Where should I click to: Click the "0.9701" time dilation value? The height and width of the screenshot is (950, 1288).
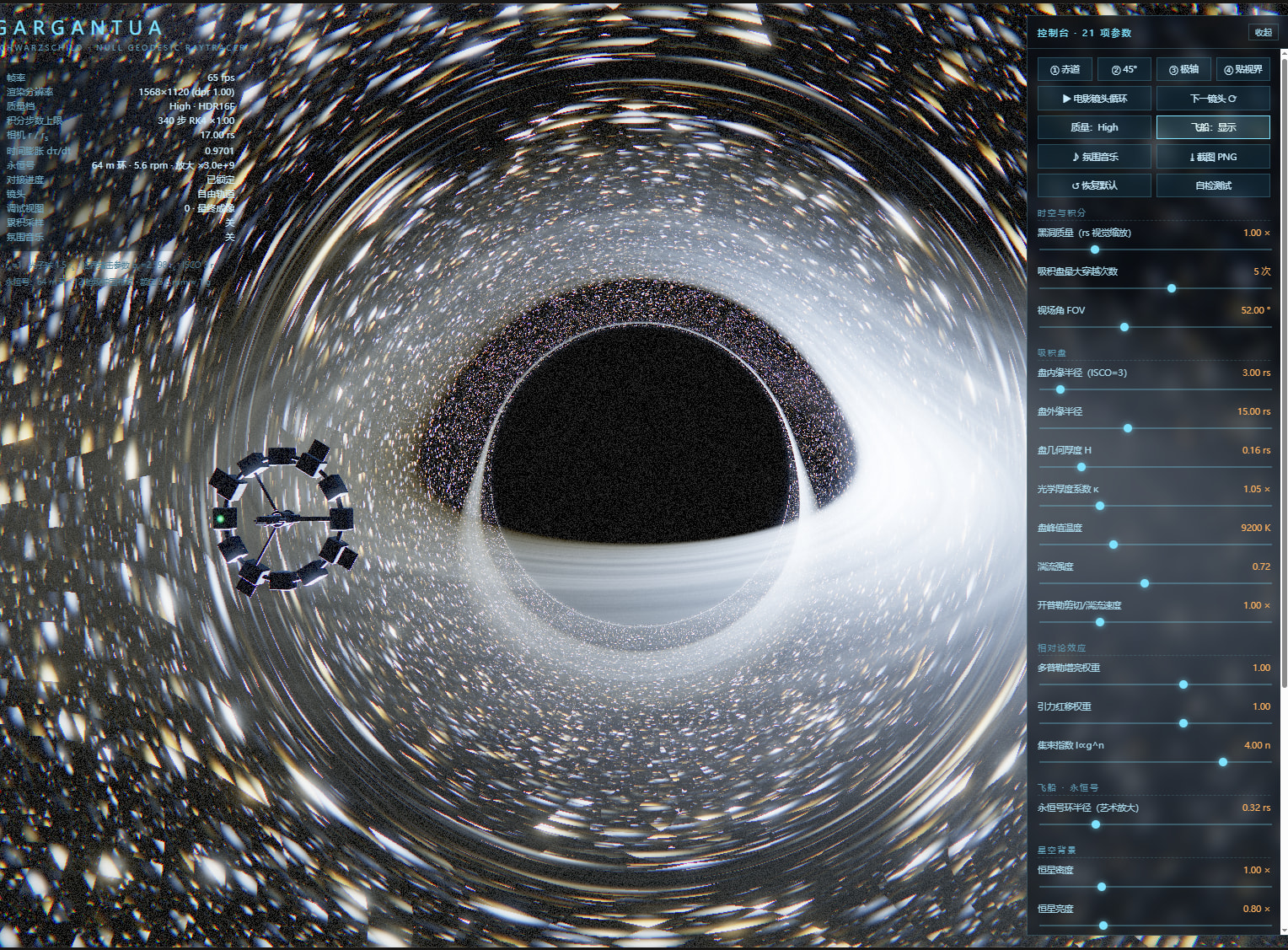tap(220, 151)
